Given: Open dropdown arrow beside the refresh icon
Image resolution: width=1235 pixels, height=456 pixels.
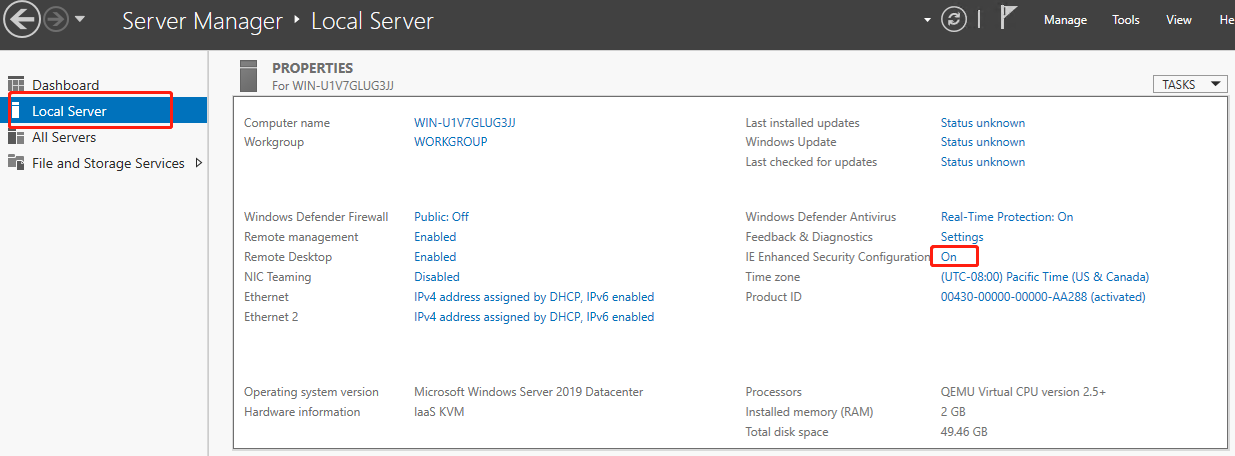Looking at the screenshot, I should click(928, 19).
